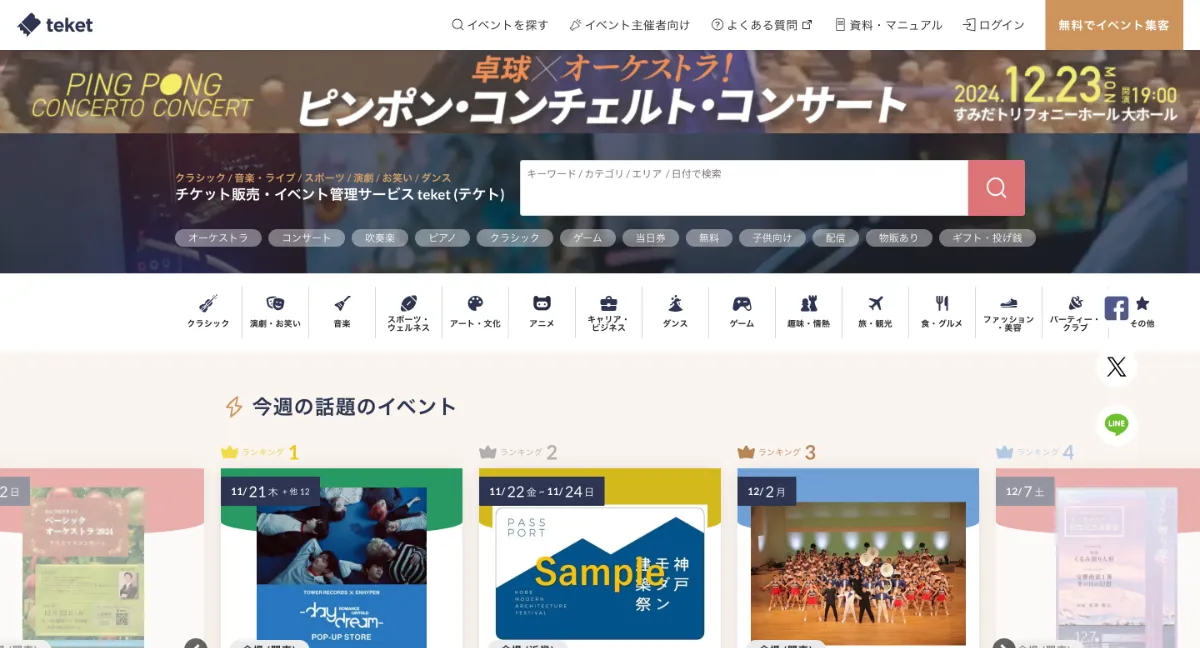Click the carousel previous arrow
Viewport: 1200px width, 648px height.
tap(196, 643)
